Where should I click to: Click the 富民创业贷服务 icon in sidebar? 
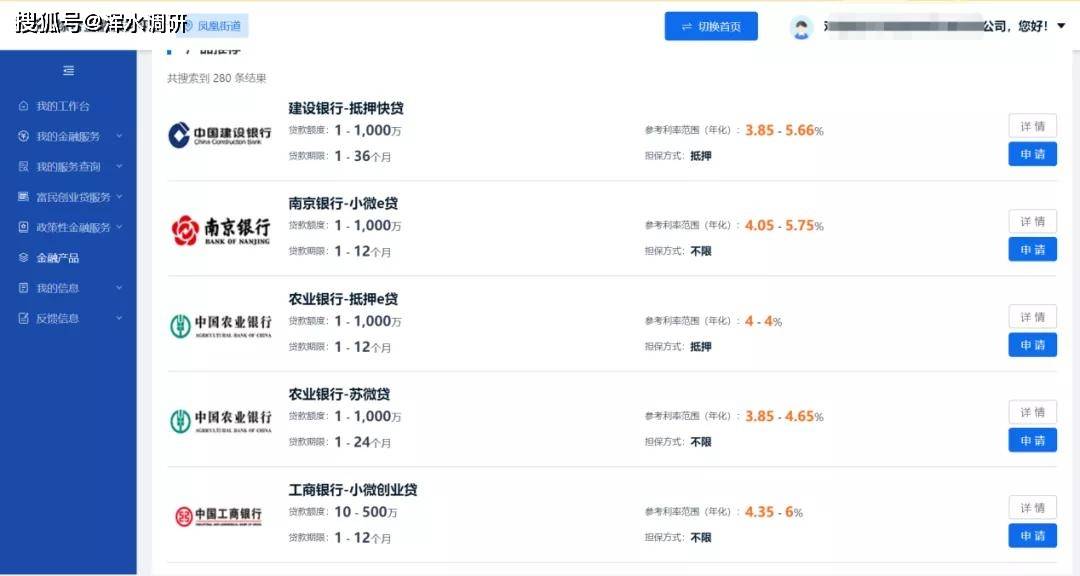[x=24, y=197]
